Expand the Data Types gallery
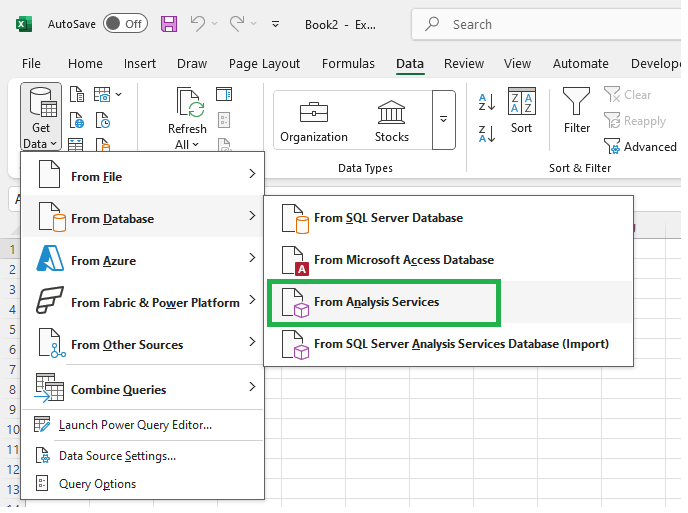The height and width of the screenshot is (513, 688). pyautogui.click(x=443, y=119)
